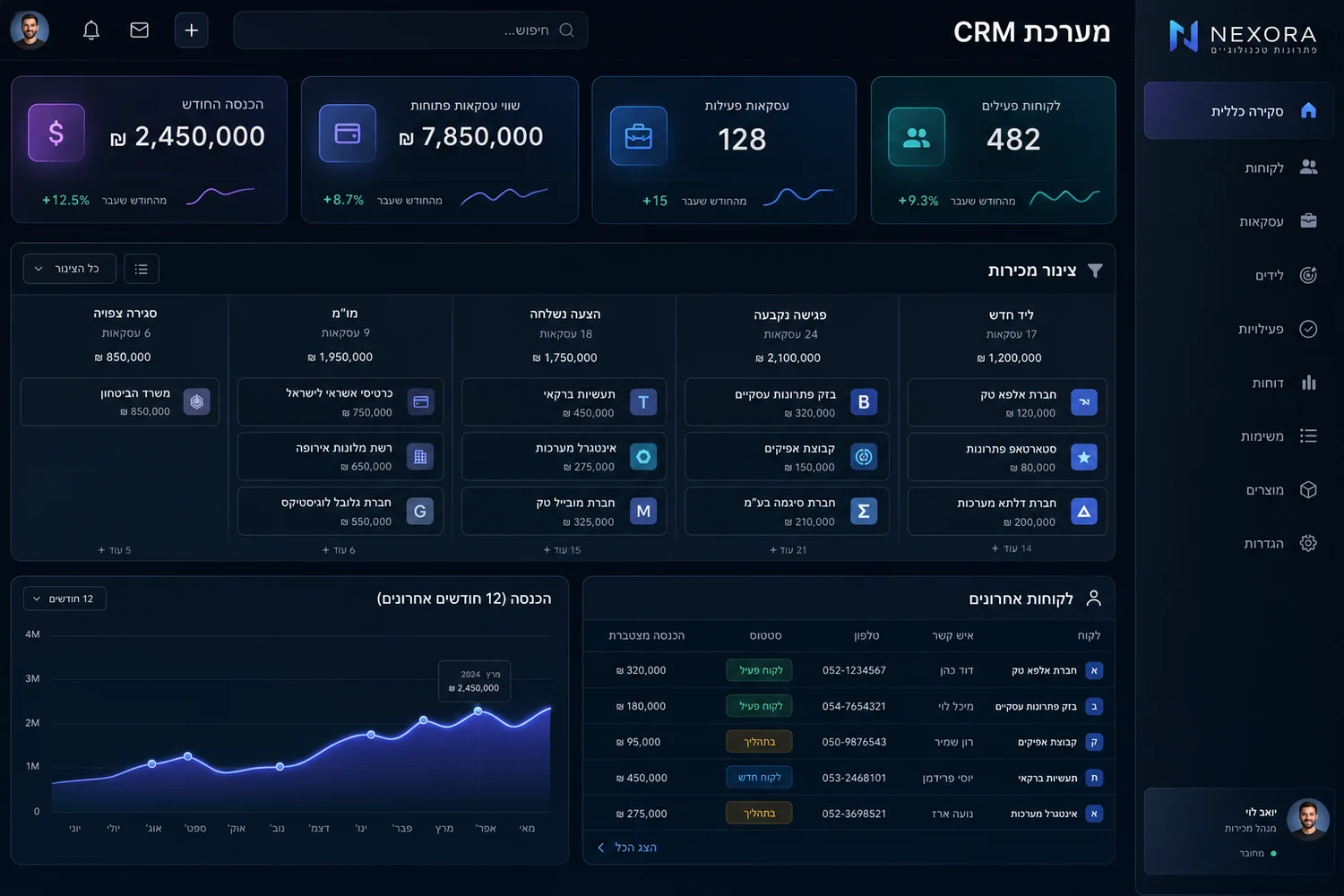Open the notifications bell icon
1344x896 pixels.
(91, 30)
